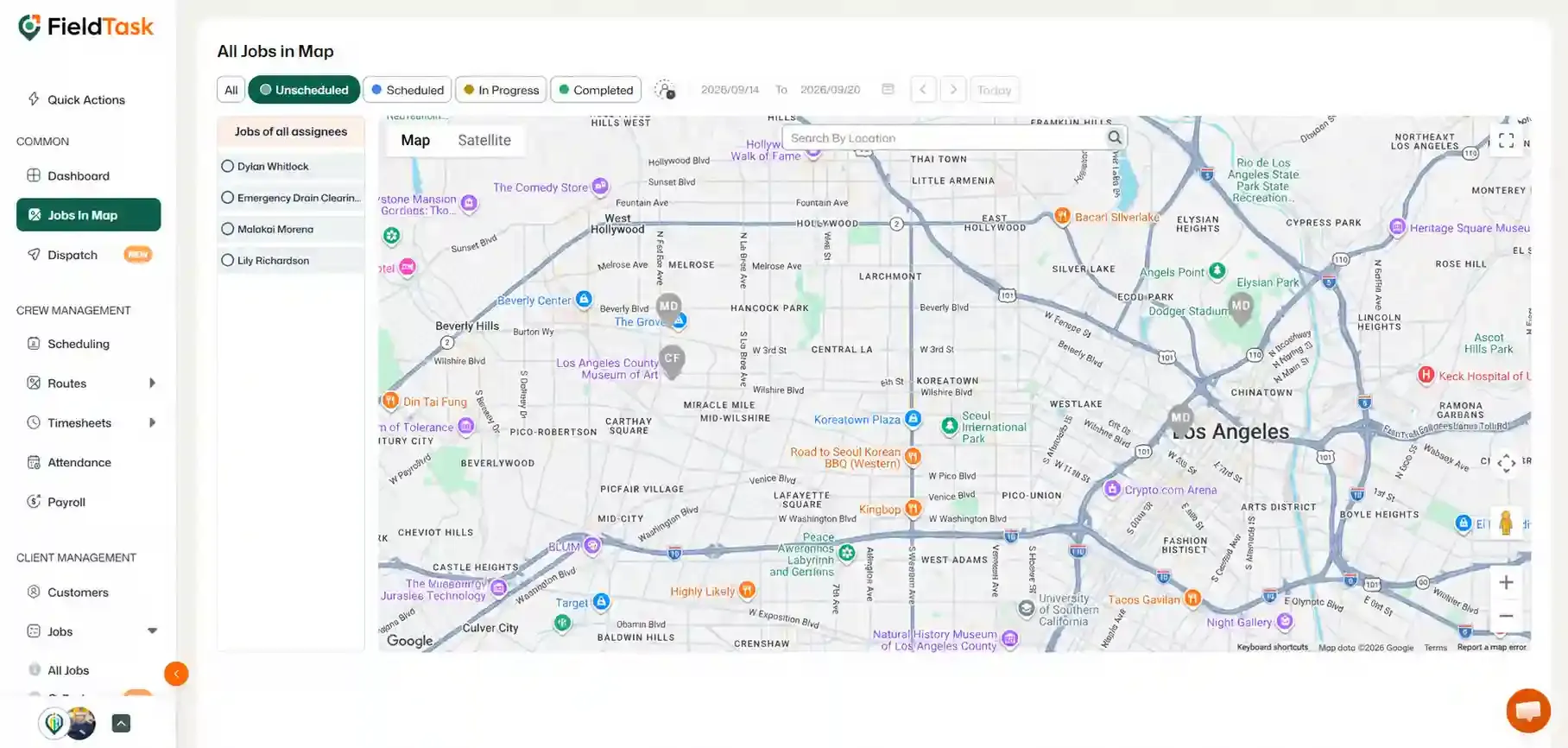The width and height of the screenshot is (1568, 748).
Task: Click the Attendance calendar icon
Action: (34, 462)
